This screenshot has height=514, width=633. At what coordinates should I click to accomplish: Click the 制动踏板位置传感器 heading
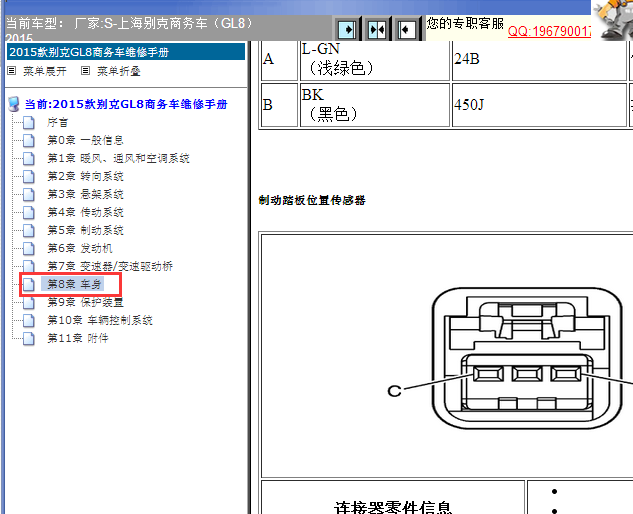click(312, 200)
